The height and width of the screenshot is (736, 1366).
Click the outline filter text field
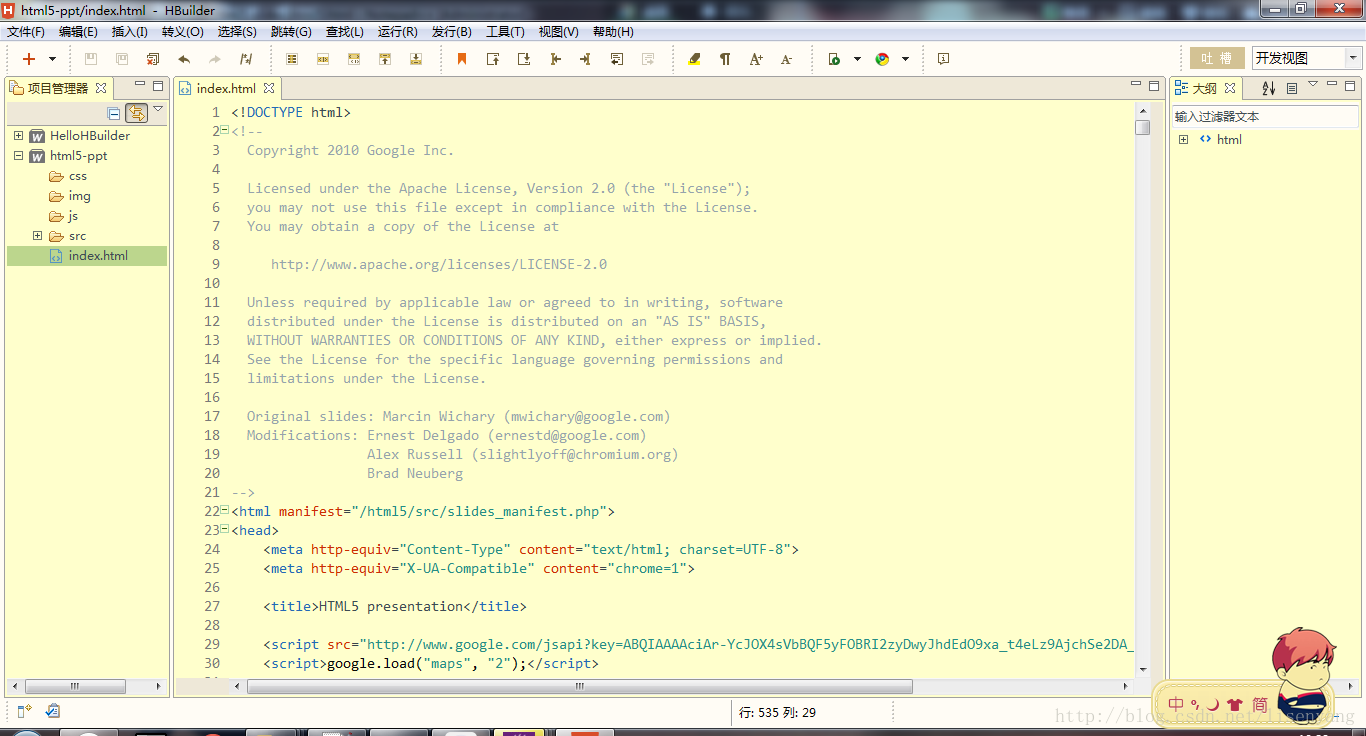point(1266,117)
